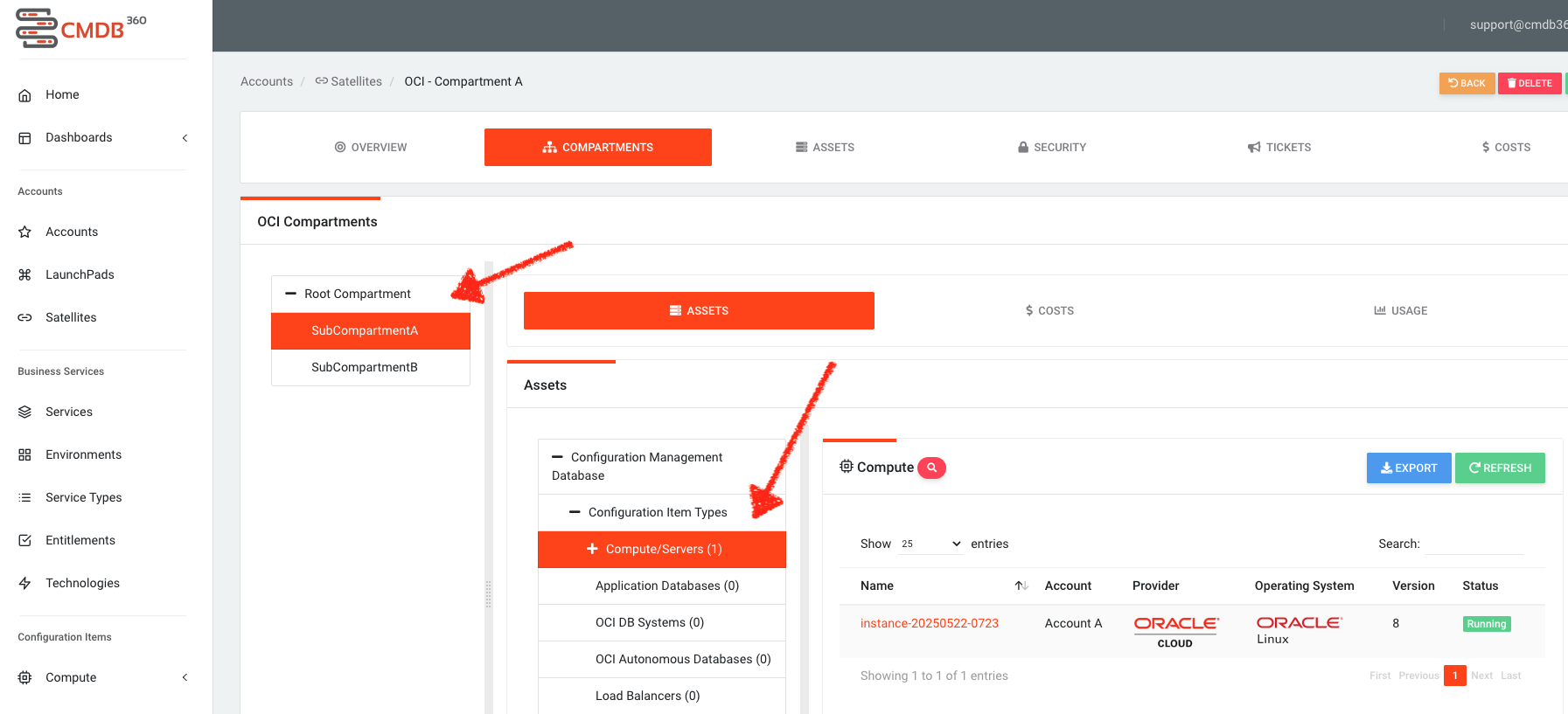Refresh the Compute table
The width and height of the screenshot is (1568, 714).
pos(1500,468)
